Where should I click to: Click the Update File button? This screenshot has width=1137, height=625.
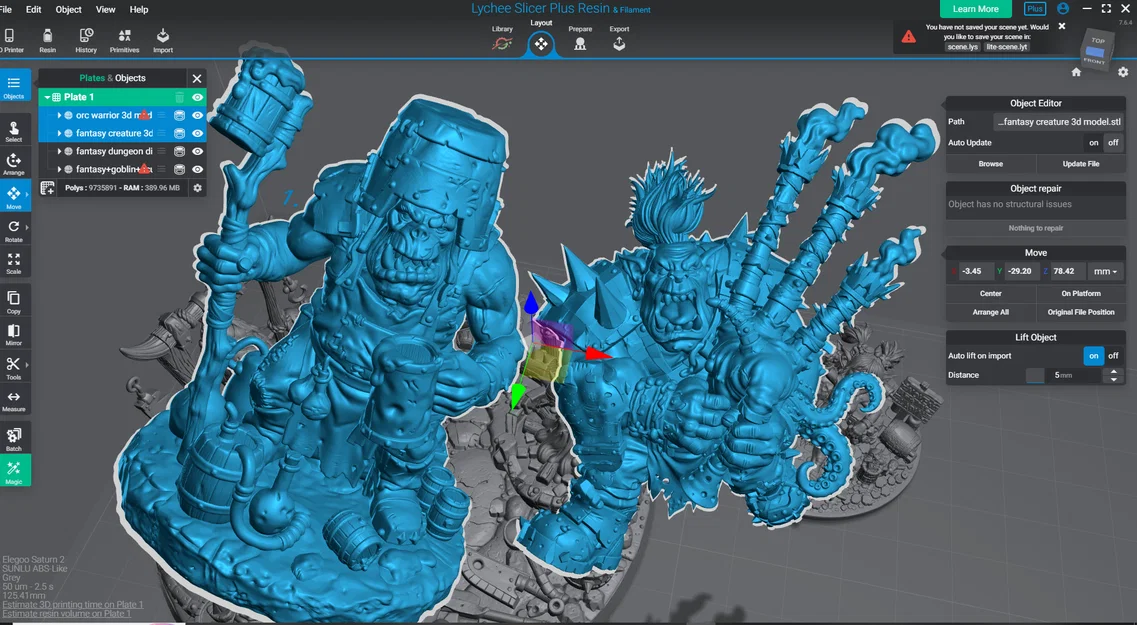tap(1080, 164)
